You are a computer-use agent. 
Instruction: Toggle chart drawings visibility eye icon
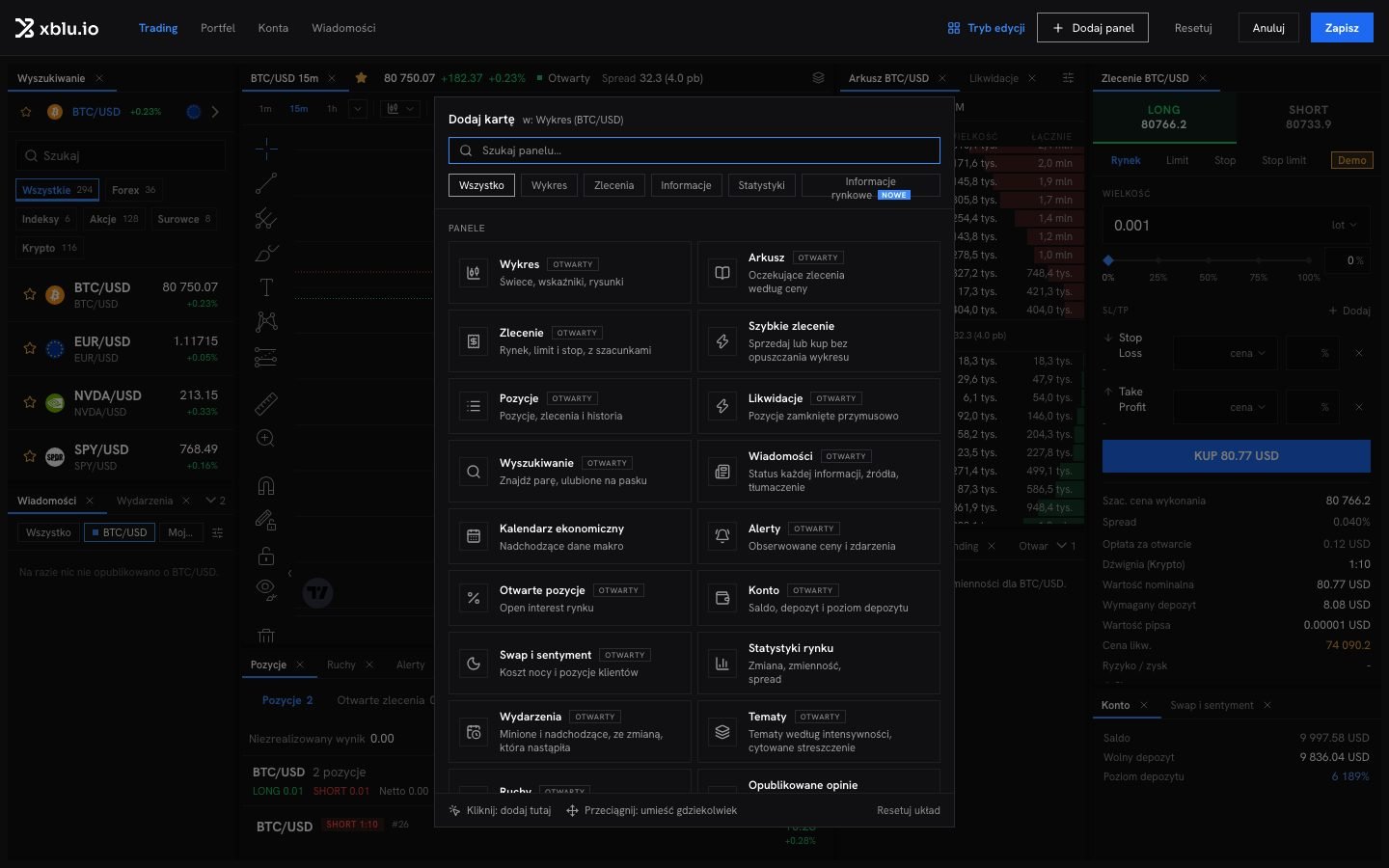[x=266, y=588]
